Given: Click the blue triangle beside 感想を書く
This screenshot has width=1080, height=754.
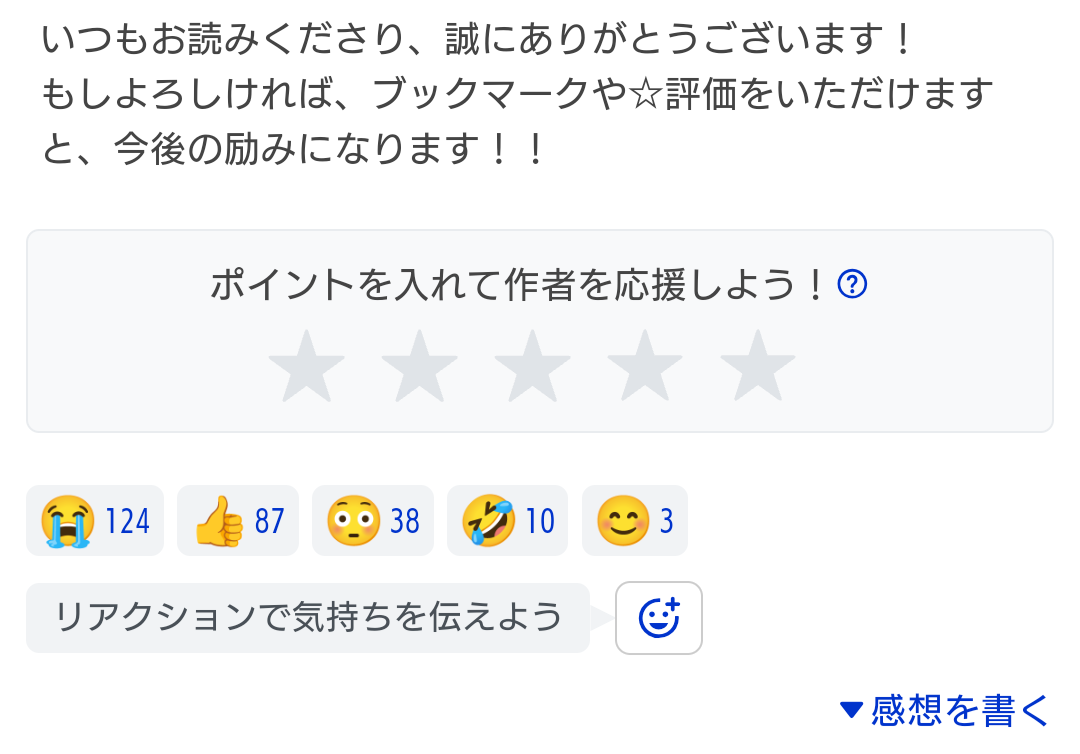Looking at the screenshot, I should click(851, 710).
